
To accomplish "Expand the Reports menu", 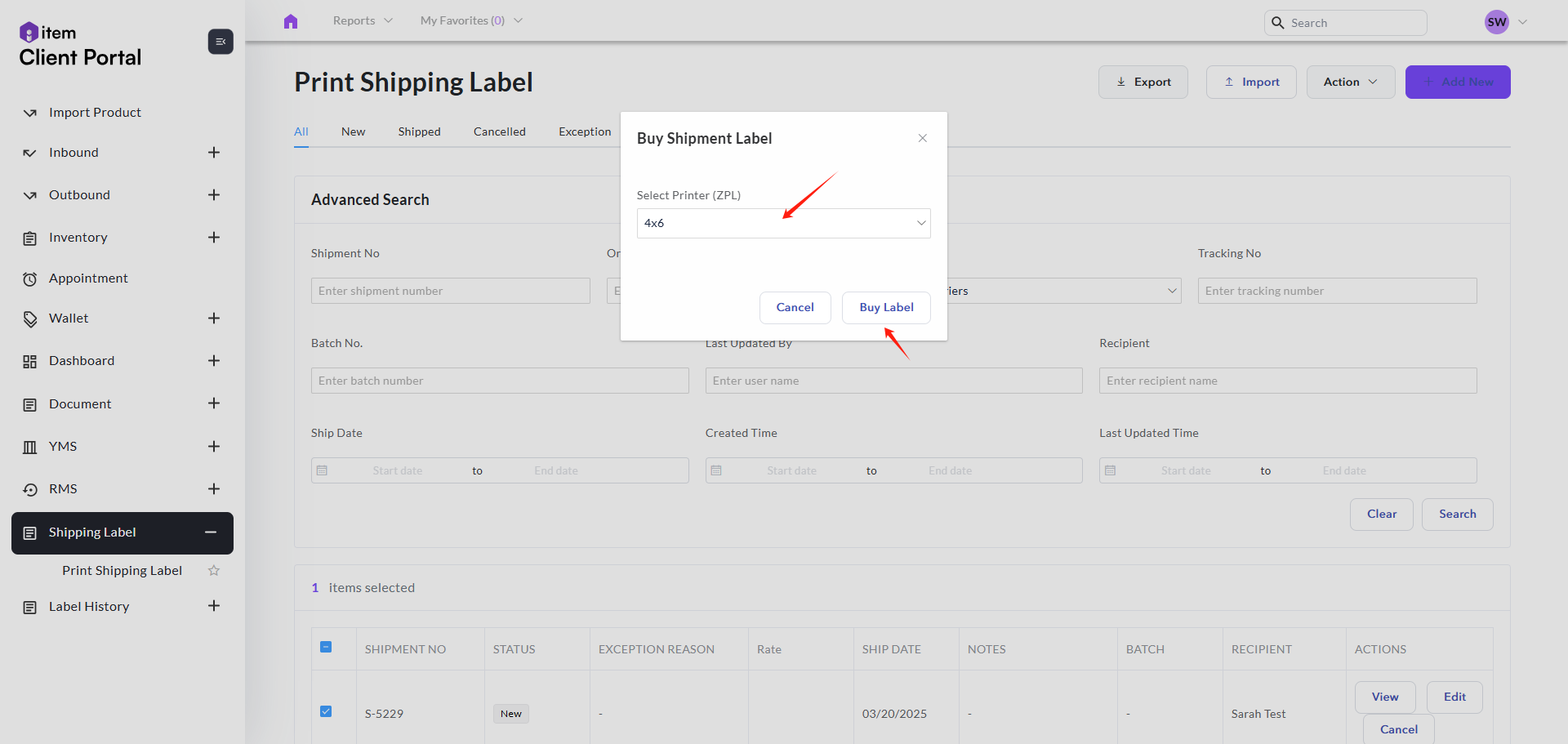I will (363, 20).
